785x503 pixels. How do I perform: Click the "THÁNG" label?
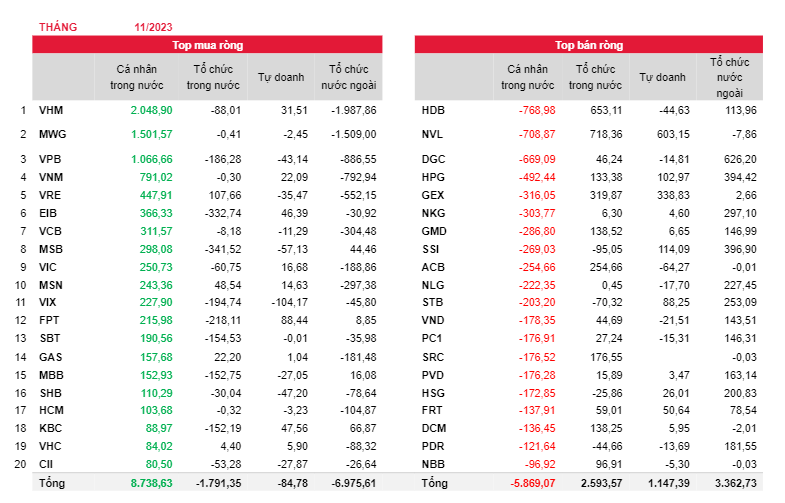pos(57,27)
